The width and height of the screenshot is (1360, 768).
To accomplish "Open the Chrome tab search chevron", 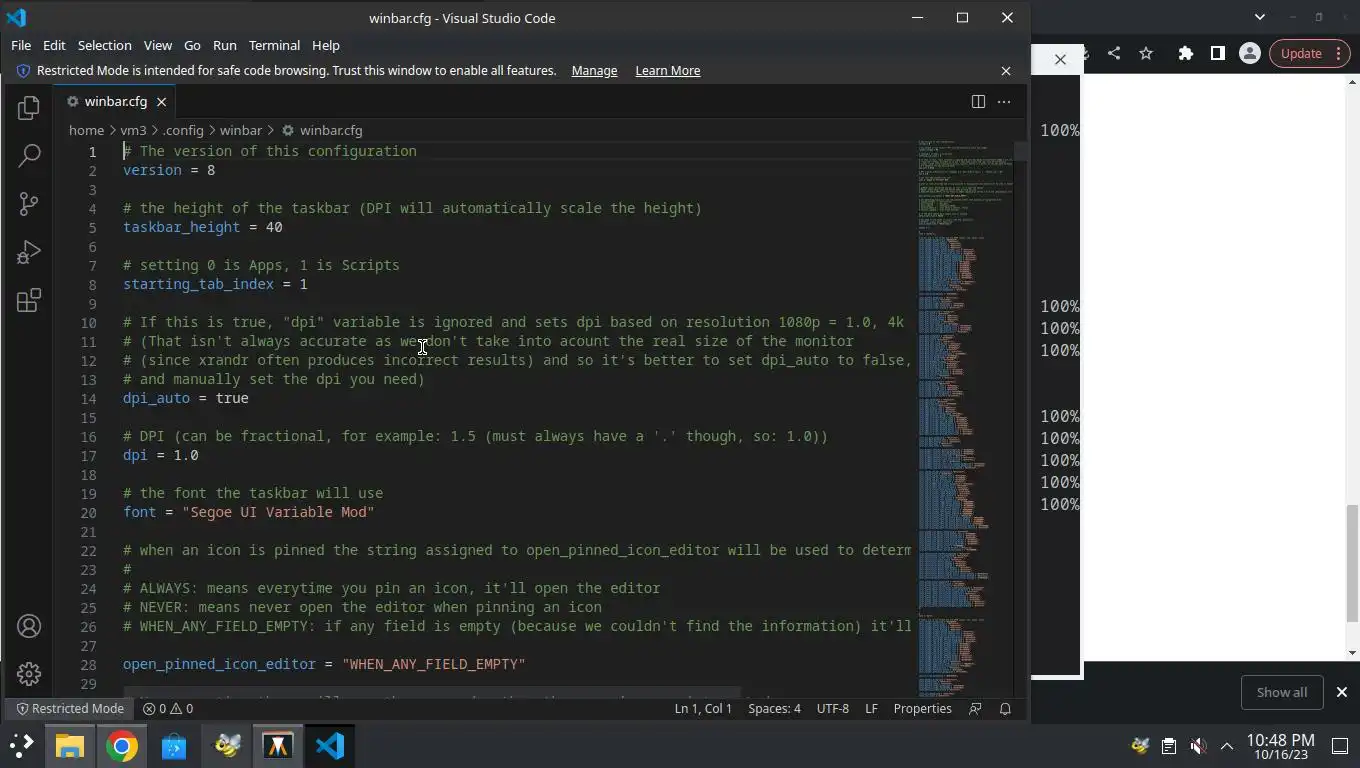I will coord(1260,17).
